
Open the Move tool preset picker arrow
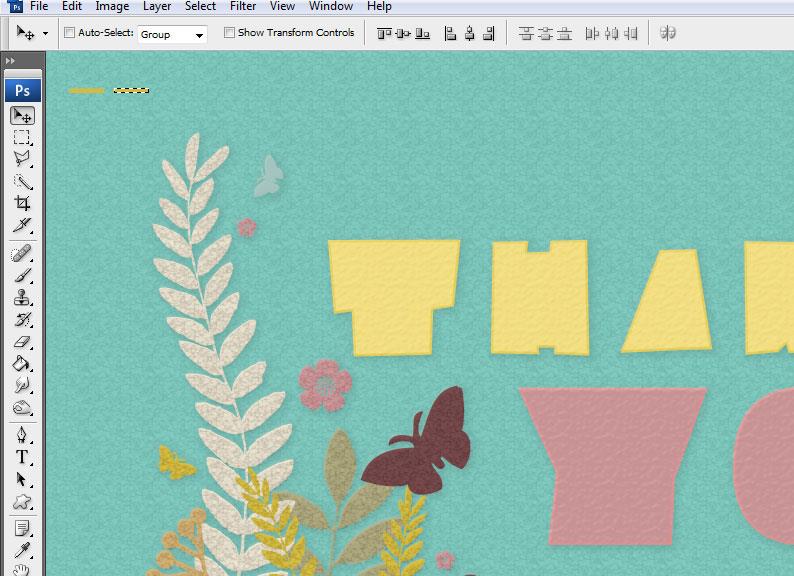click(x=45, y=34)
